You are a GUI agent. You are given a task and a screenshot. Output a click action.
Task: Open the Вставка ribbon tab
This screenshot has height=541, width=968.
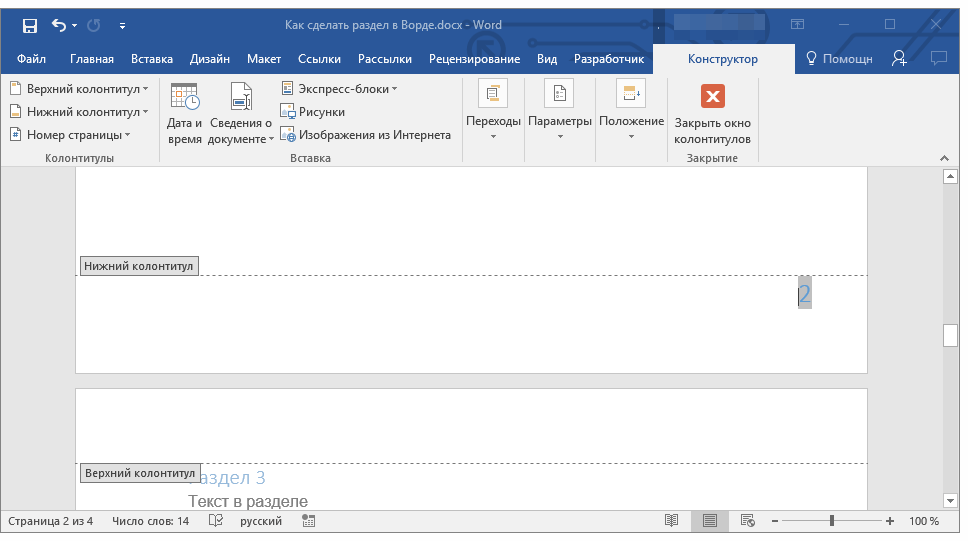[152, 59]
